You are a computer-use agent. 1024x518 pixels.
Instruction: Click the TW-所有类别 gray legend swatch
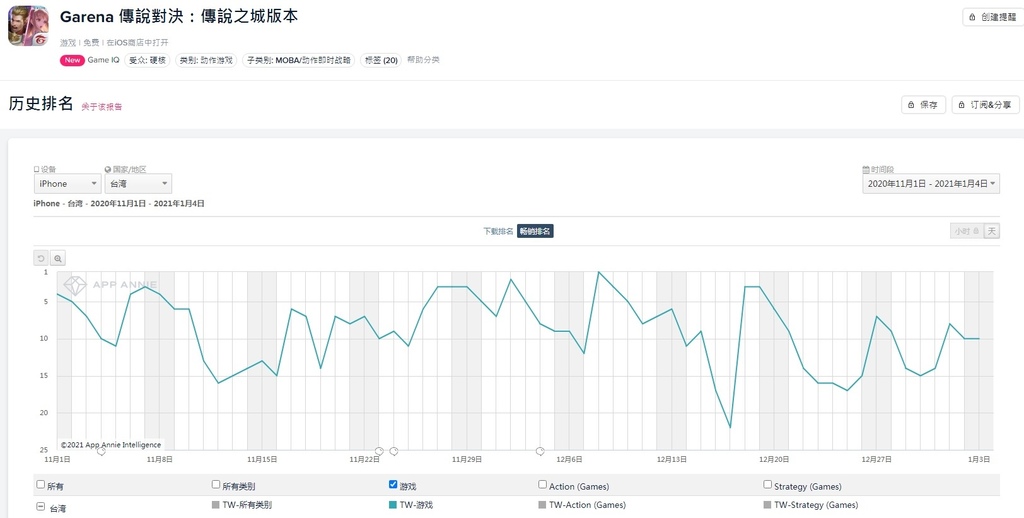216,505
